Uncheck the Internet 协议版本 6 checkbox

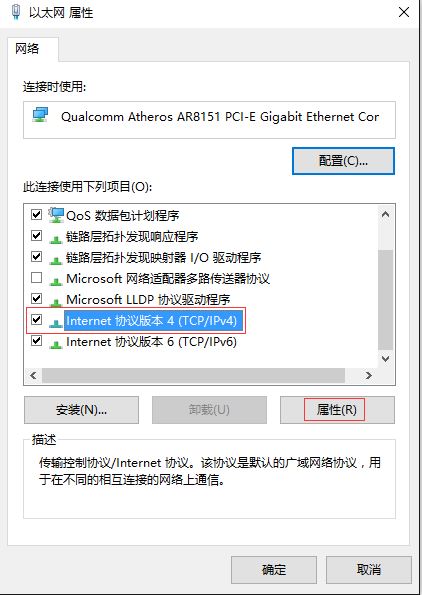[36, 340]
